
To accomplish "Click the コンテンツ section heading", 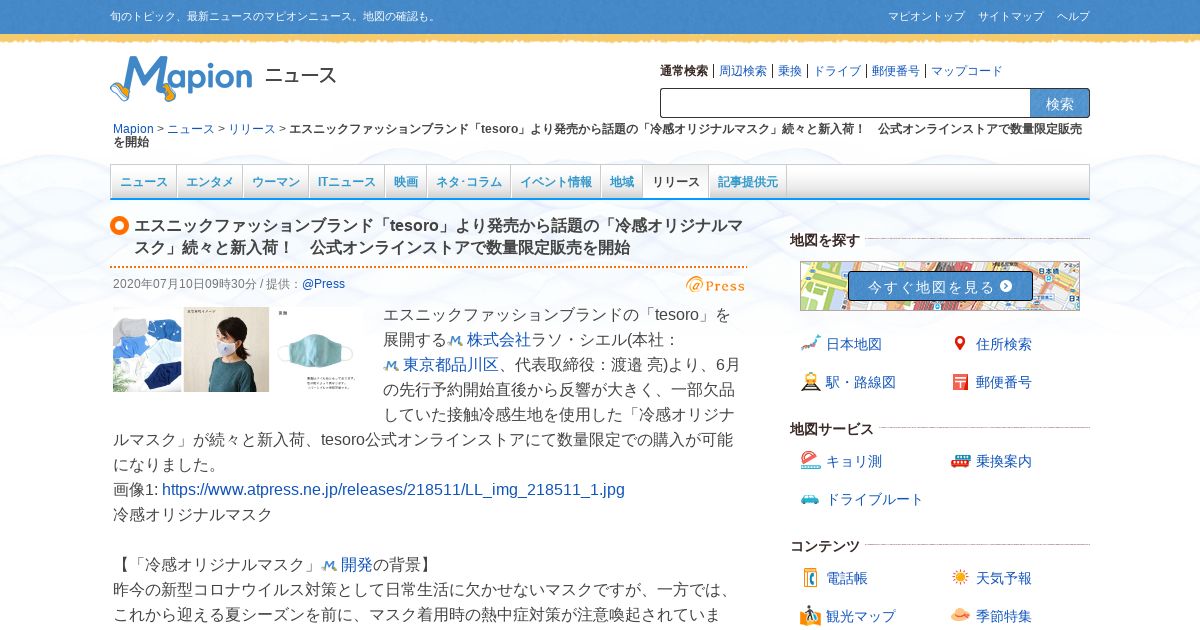I will pos(825,546).
